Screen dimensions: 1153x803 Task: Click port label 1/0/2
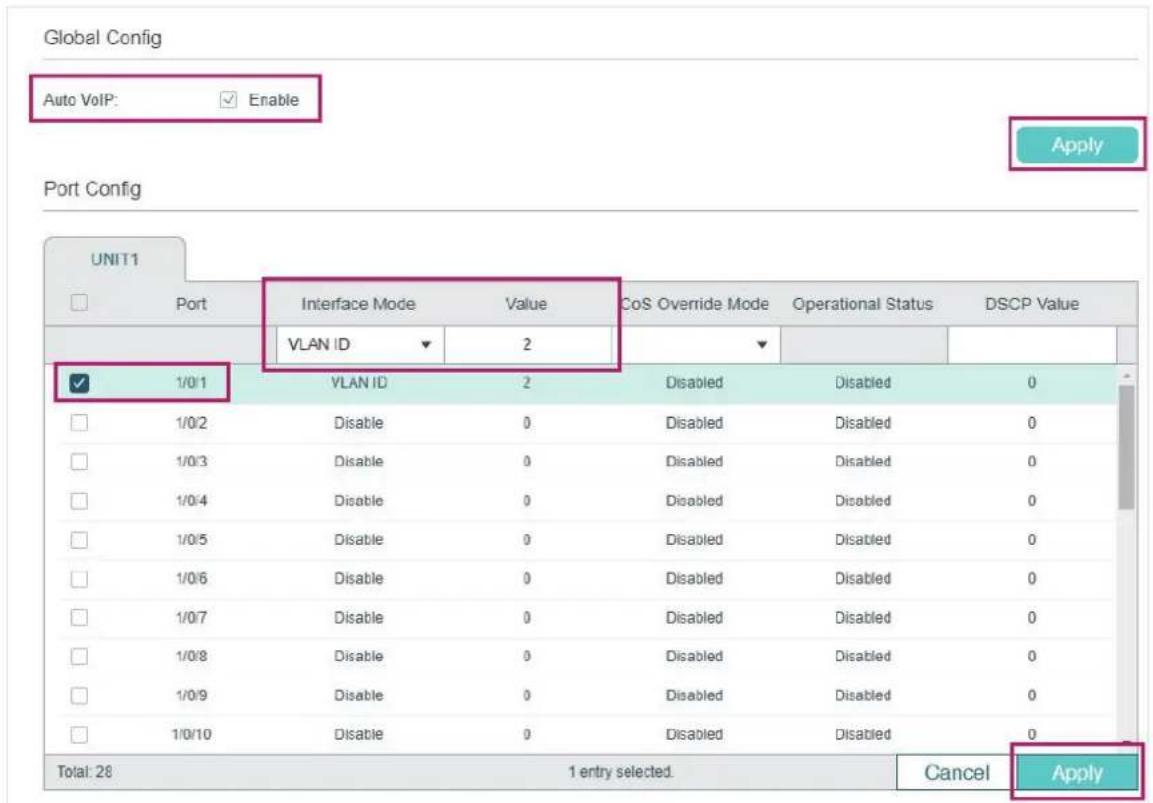tap(191, 423)
